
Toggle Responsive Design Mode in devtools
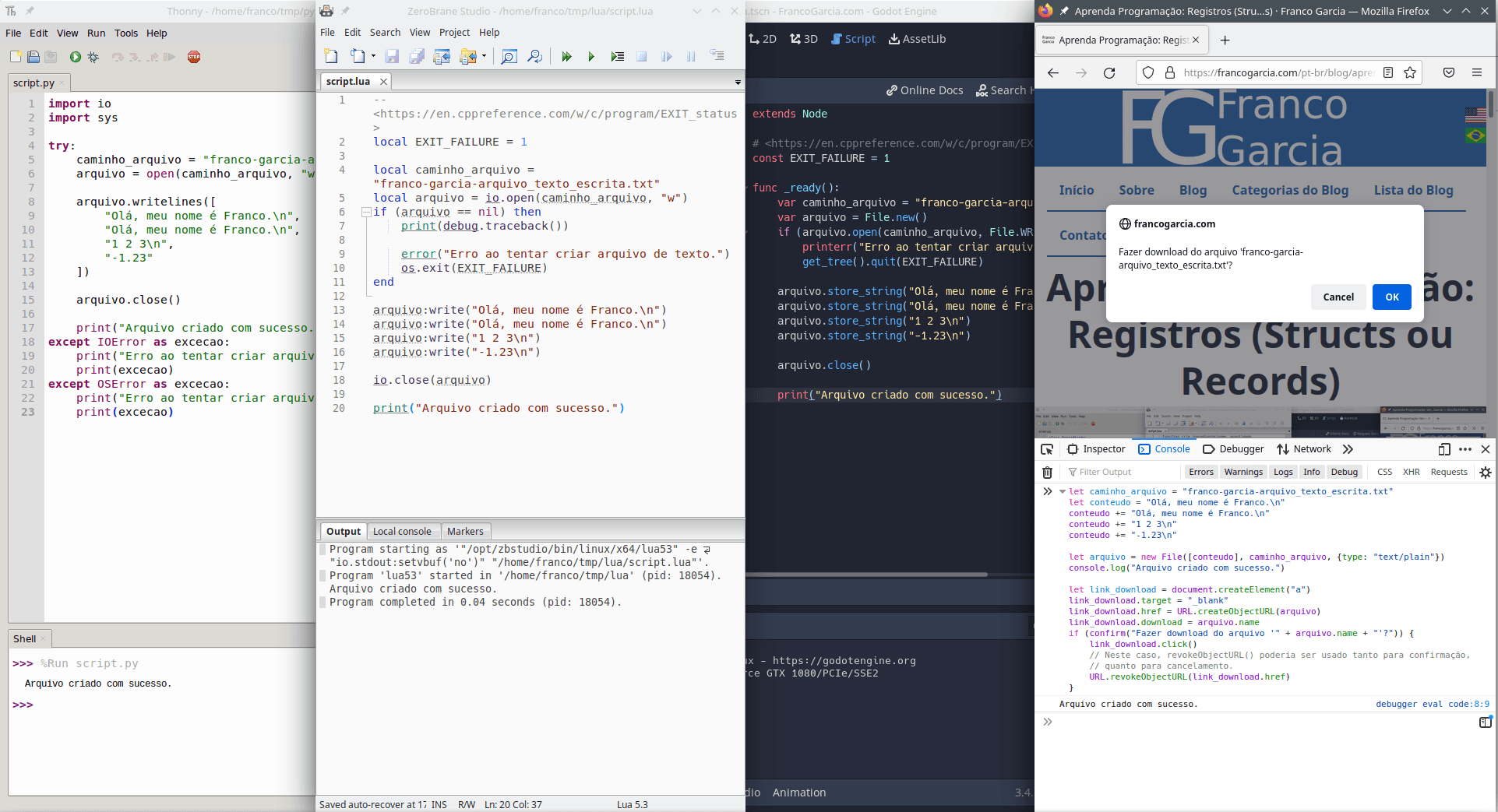pos(1443,449)
